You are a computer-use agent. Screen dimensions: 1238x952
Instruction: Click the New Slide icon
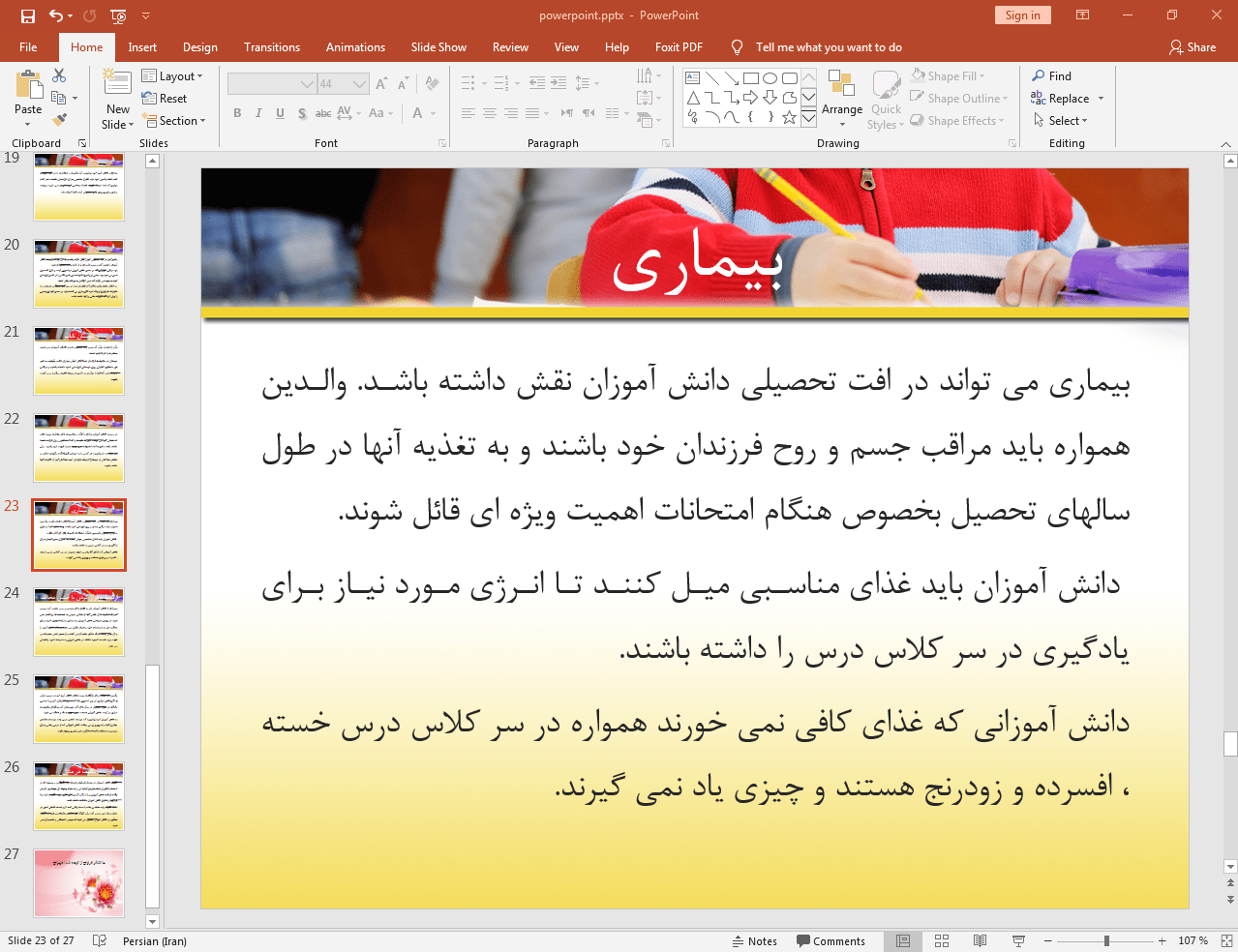[117, 83]
